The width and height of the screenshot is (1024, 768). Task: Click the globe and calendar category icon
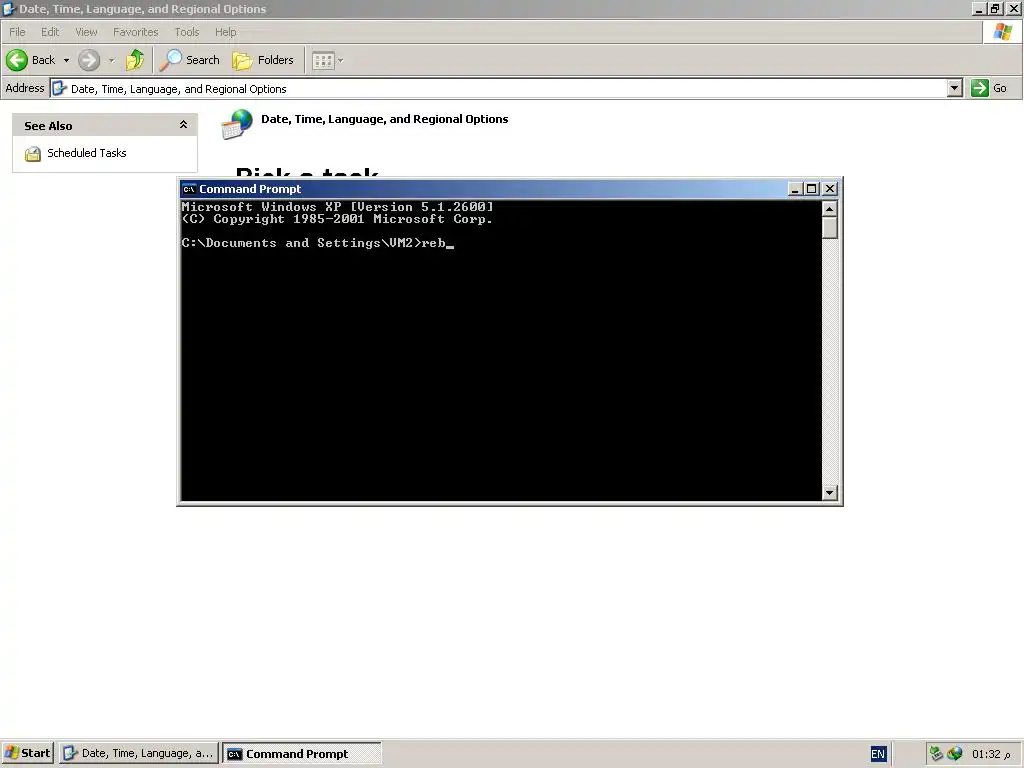[236, 124]
